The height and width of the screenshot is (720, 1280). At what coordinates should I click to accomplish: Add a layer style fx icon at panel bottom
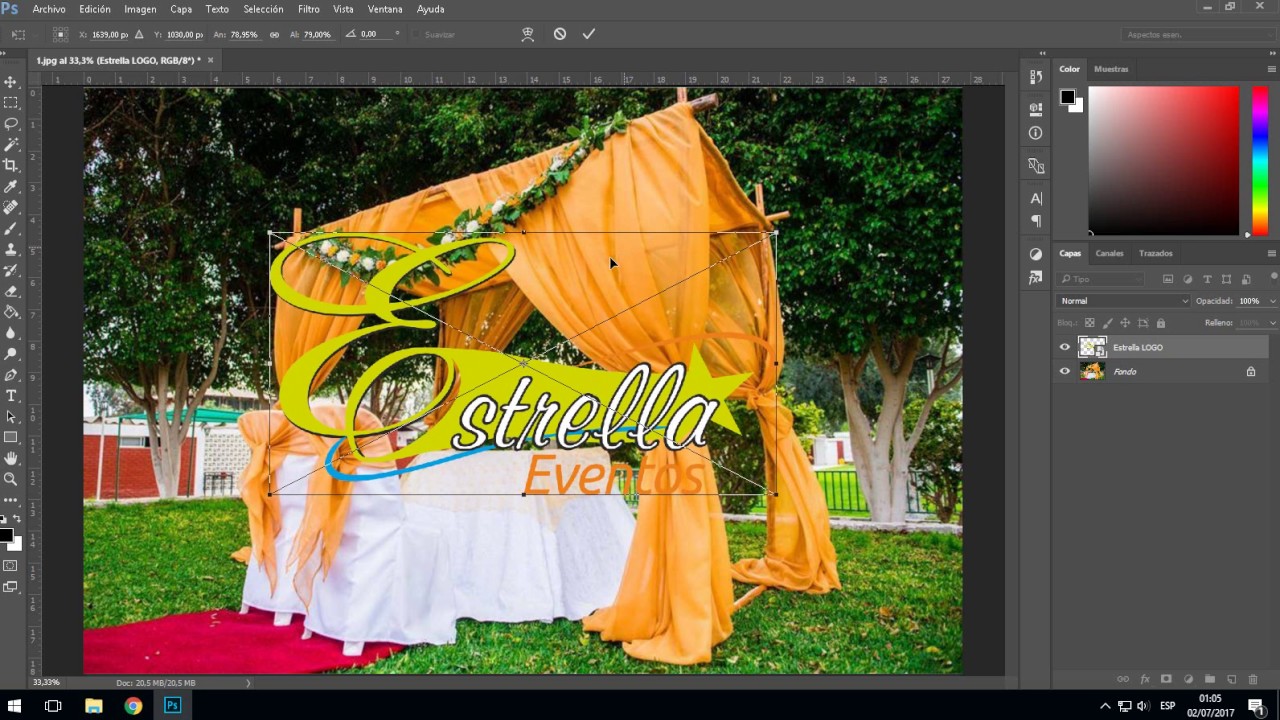click(1145, 680)
